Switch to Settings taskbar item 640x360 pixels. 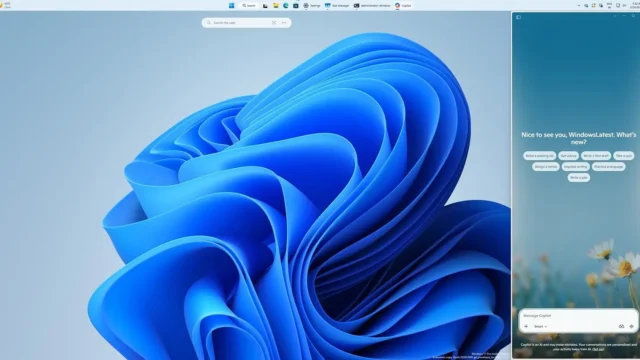[312, 5]
